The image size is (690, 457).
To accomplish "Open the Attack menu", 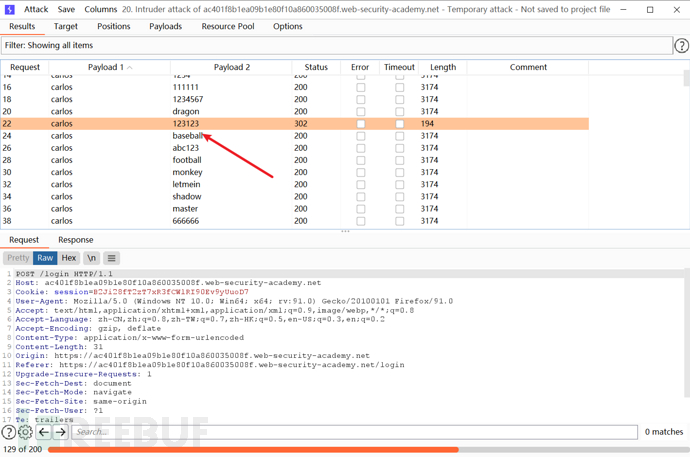I will click(36, 9).
